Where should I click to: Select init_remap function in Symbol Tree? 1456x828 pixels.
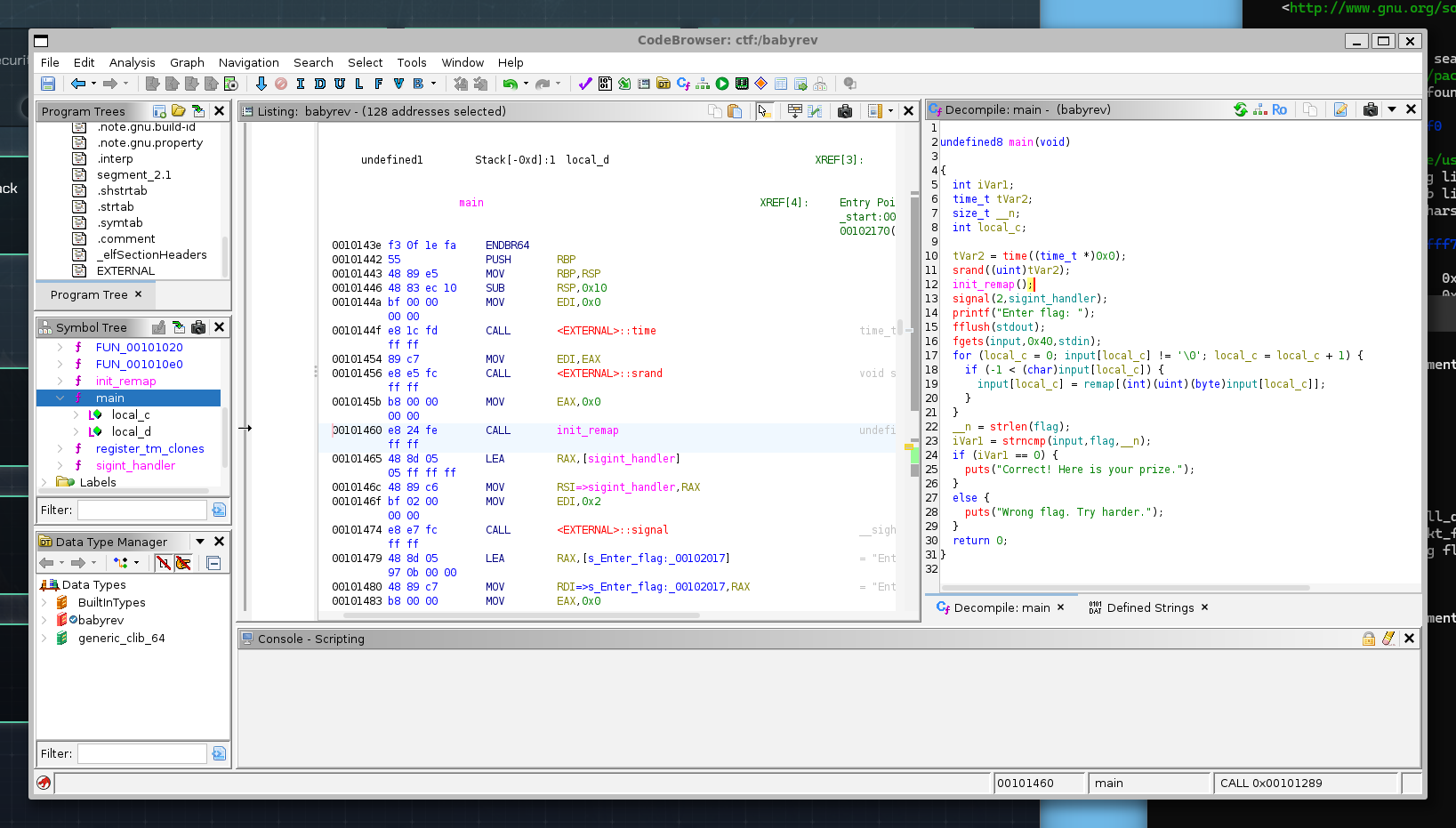pos(125,382)
